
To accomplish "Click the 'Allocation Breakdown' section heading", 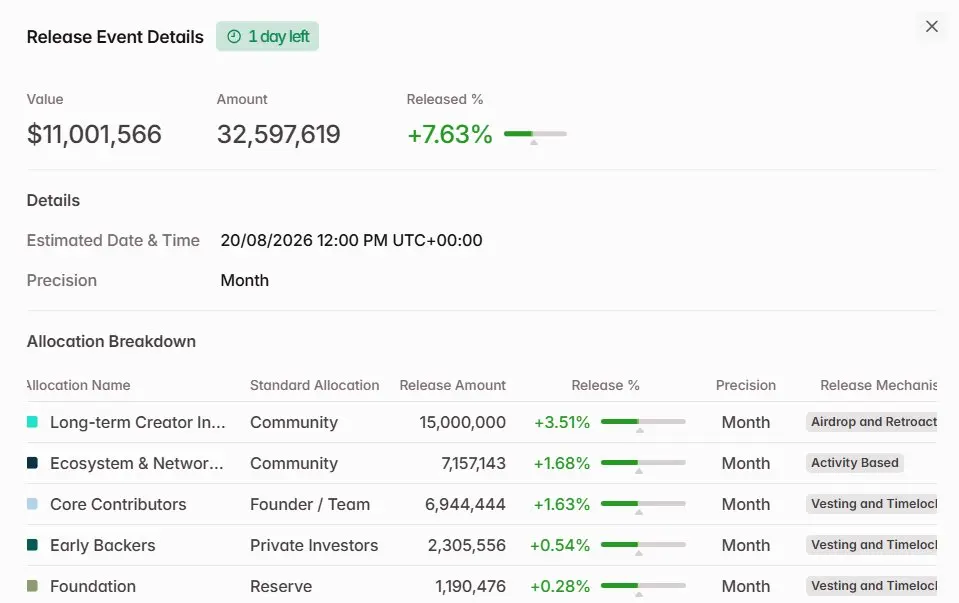I will click(111, 341).
